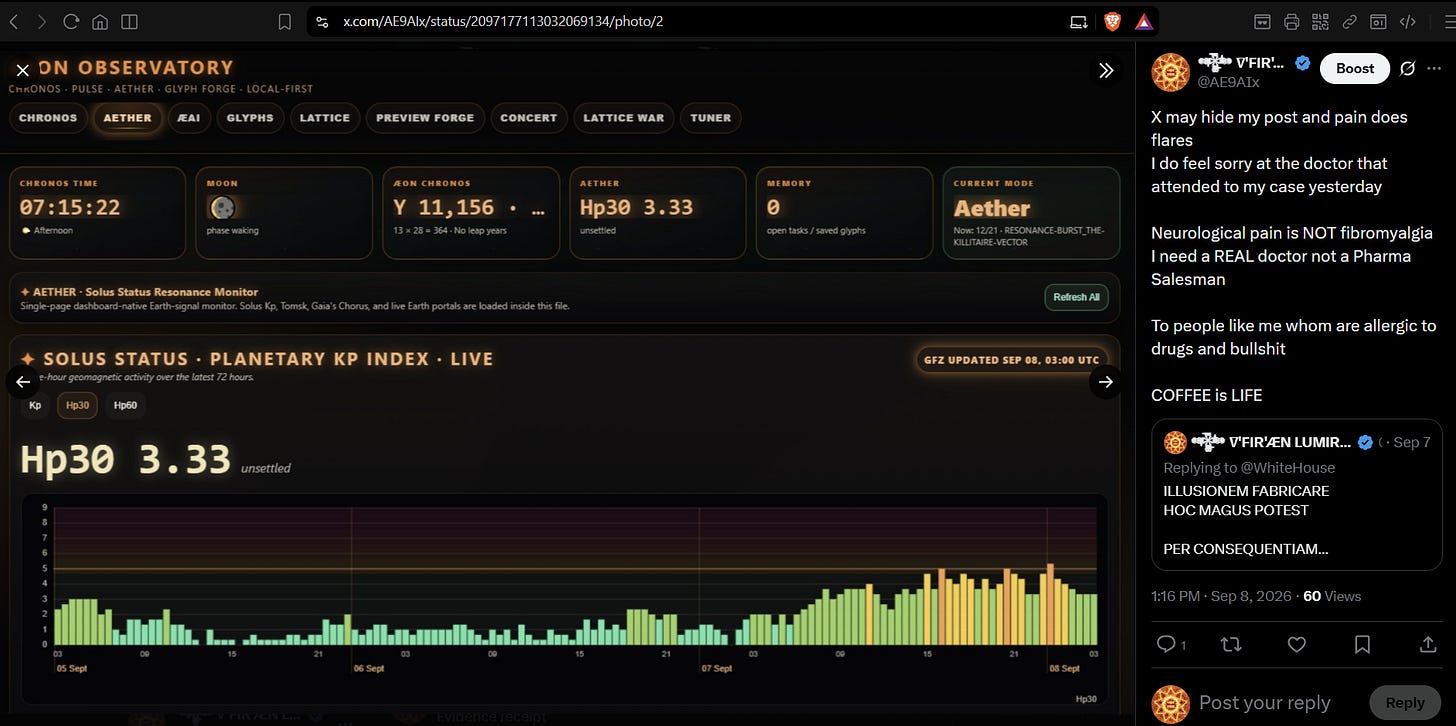This screenshot has width=1456, height=726.
Task: Close the photo viewer with the X icon
Action: (x=23, y=70)
